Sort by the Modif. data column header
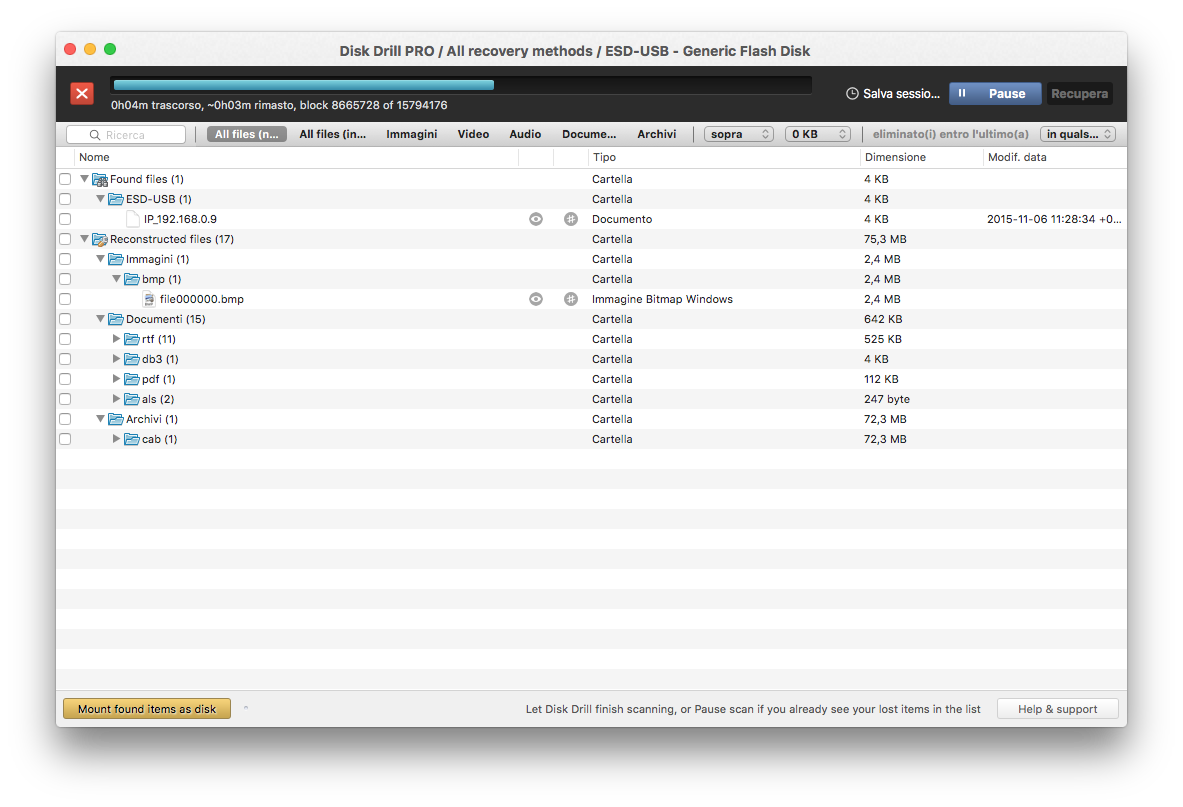Screen dimensions: 1183x807 pyautogui.click(x=1055, y=158)
